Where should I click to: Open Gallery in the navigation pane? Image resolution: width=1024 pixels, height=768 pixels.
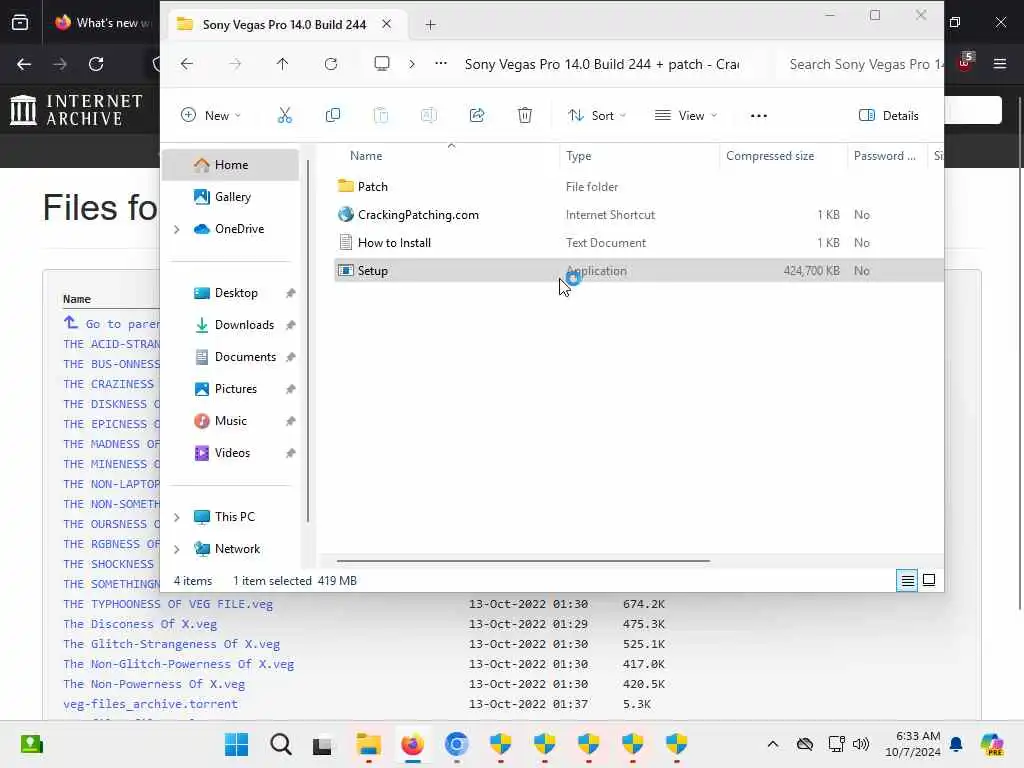(x=231, y=197)
